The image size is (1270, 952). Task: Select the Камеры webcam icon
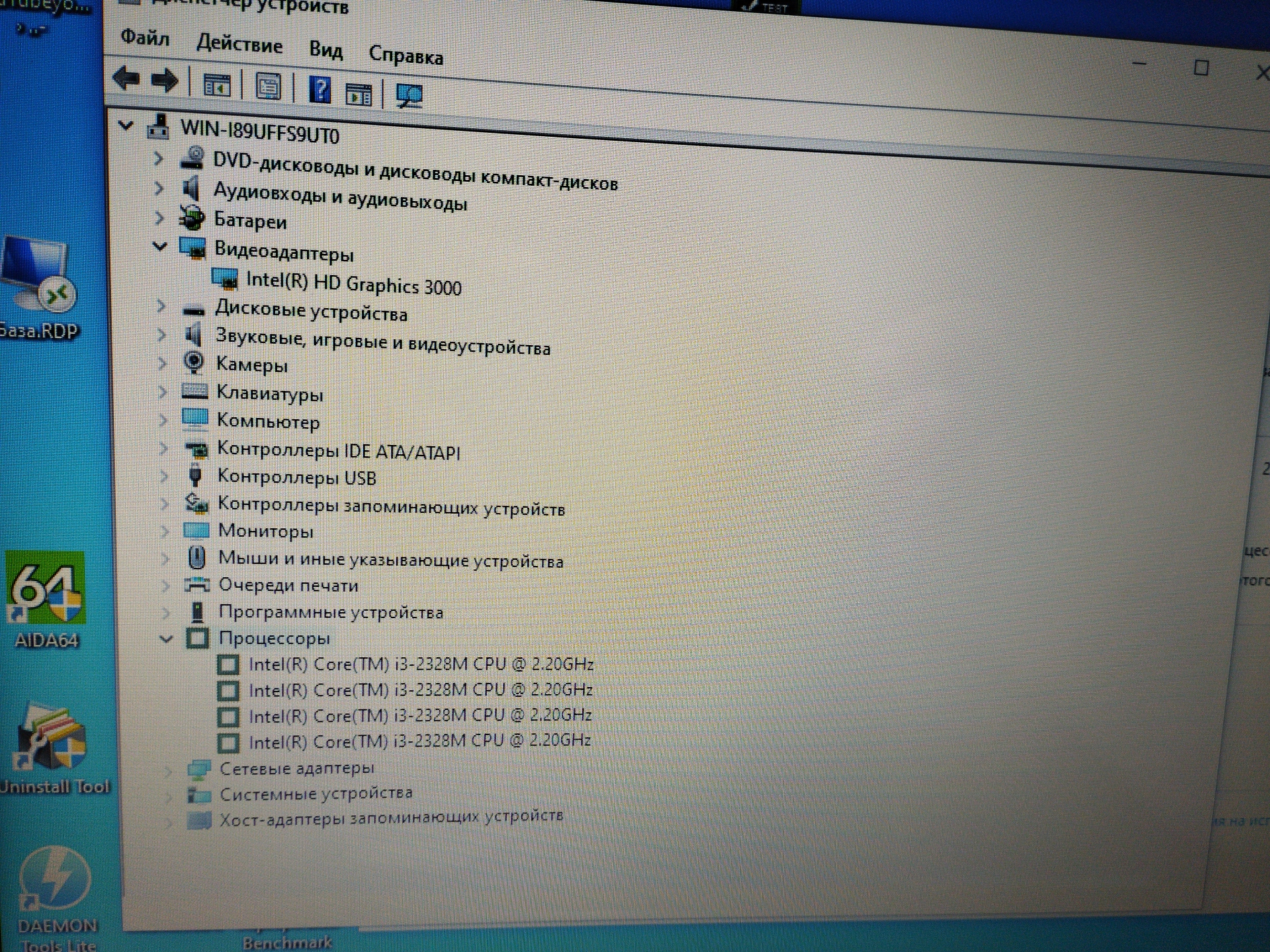pos(194,362)
